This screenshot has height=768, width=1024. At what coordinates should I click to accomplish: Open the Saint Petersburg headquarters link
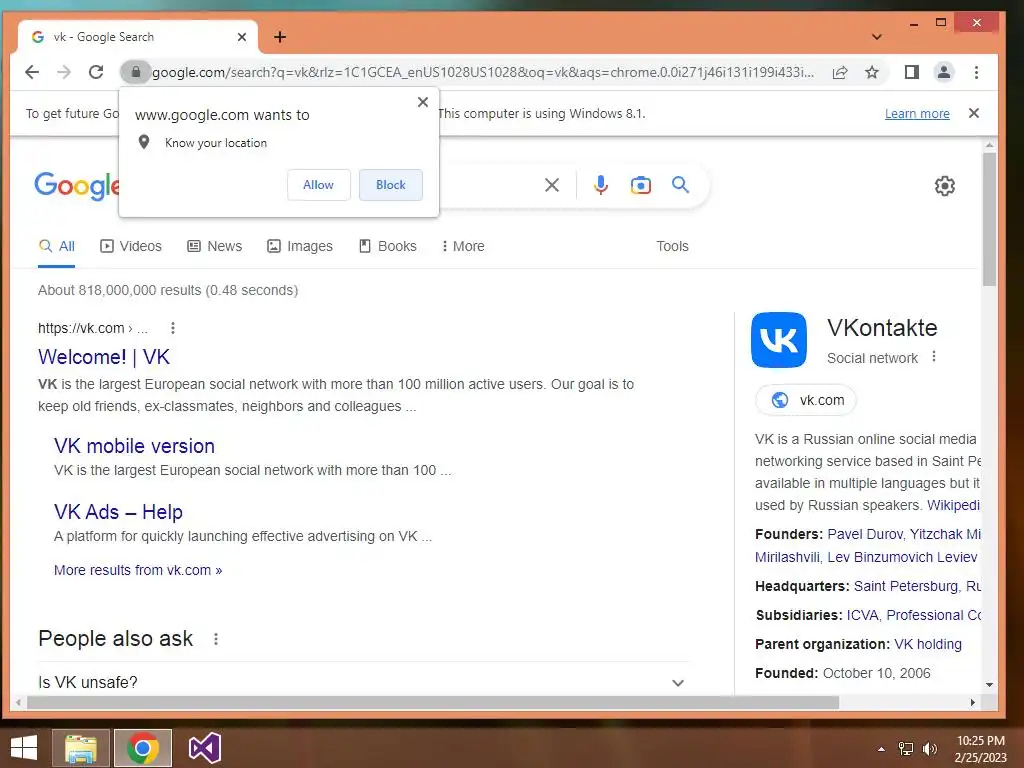pos(905,586)
